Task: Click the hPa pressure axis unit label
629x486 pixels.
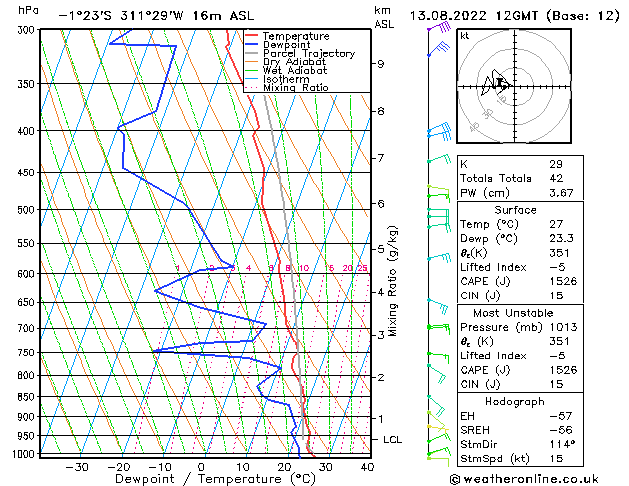Action: click(x=28, y=10)
